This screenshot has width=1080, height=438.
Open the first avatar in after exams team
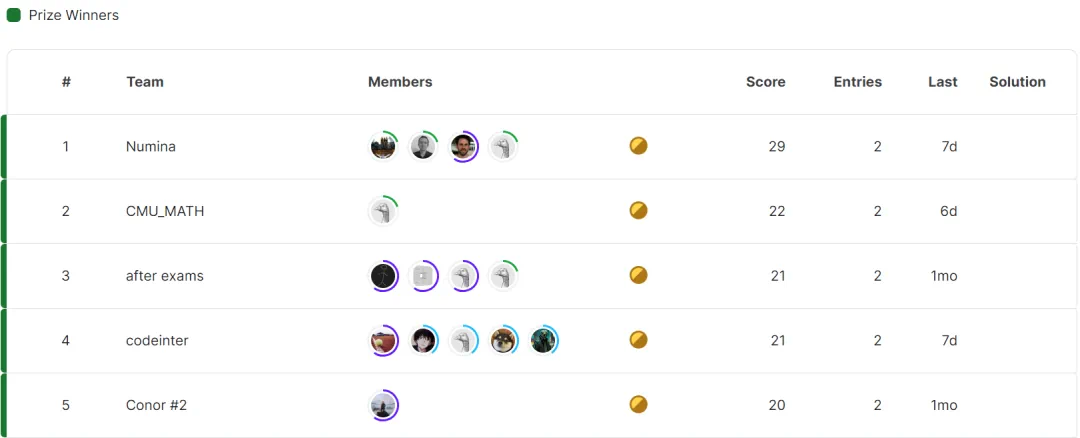pos(383,276)
